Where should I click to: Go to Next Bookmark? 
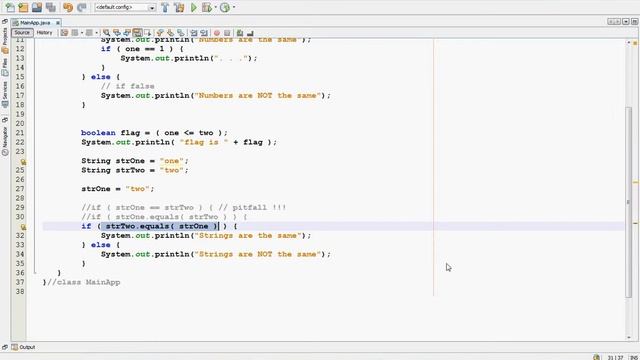[170, 33]
